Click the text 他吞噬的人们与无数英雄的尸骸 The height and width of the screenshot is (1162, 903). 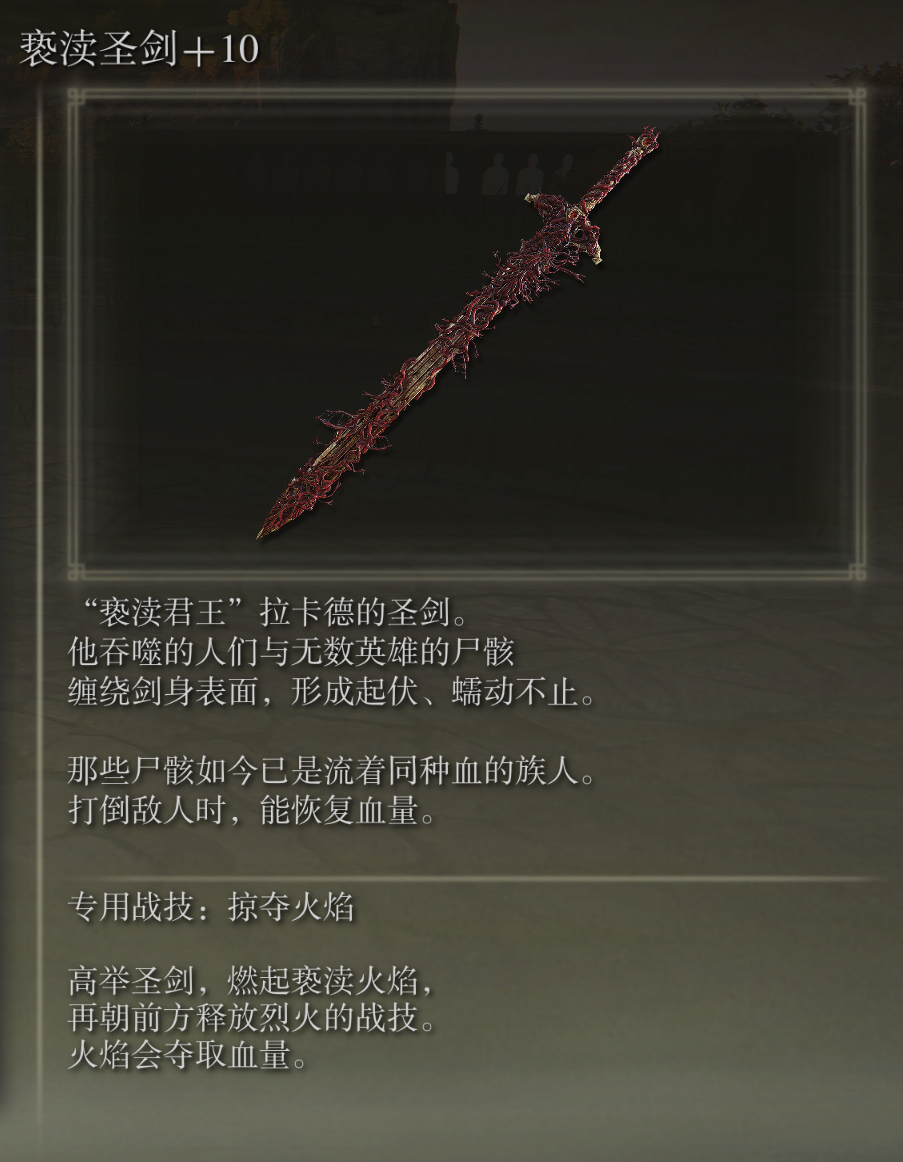point(290,653)
